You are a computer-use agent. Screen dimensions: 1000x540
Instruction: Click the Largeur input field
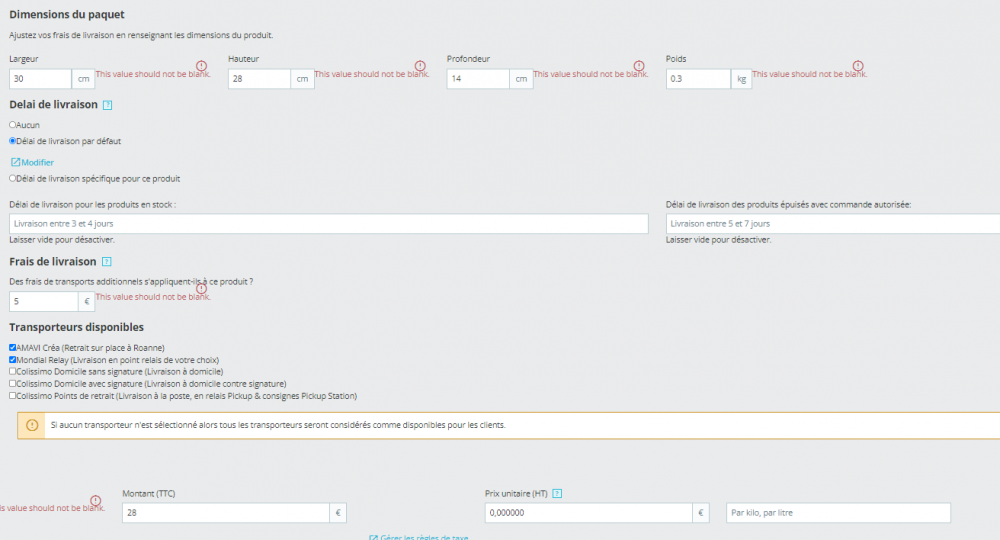pos(40,79)
